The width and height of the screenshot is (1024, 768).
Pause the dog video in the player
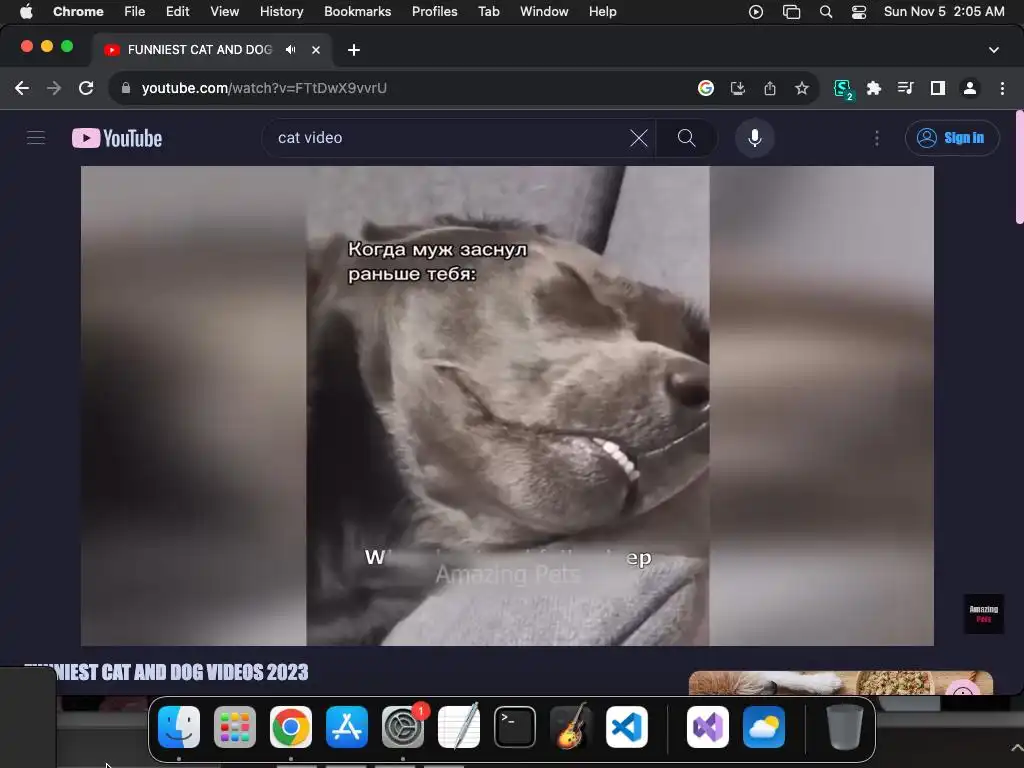(507, 406)
